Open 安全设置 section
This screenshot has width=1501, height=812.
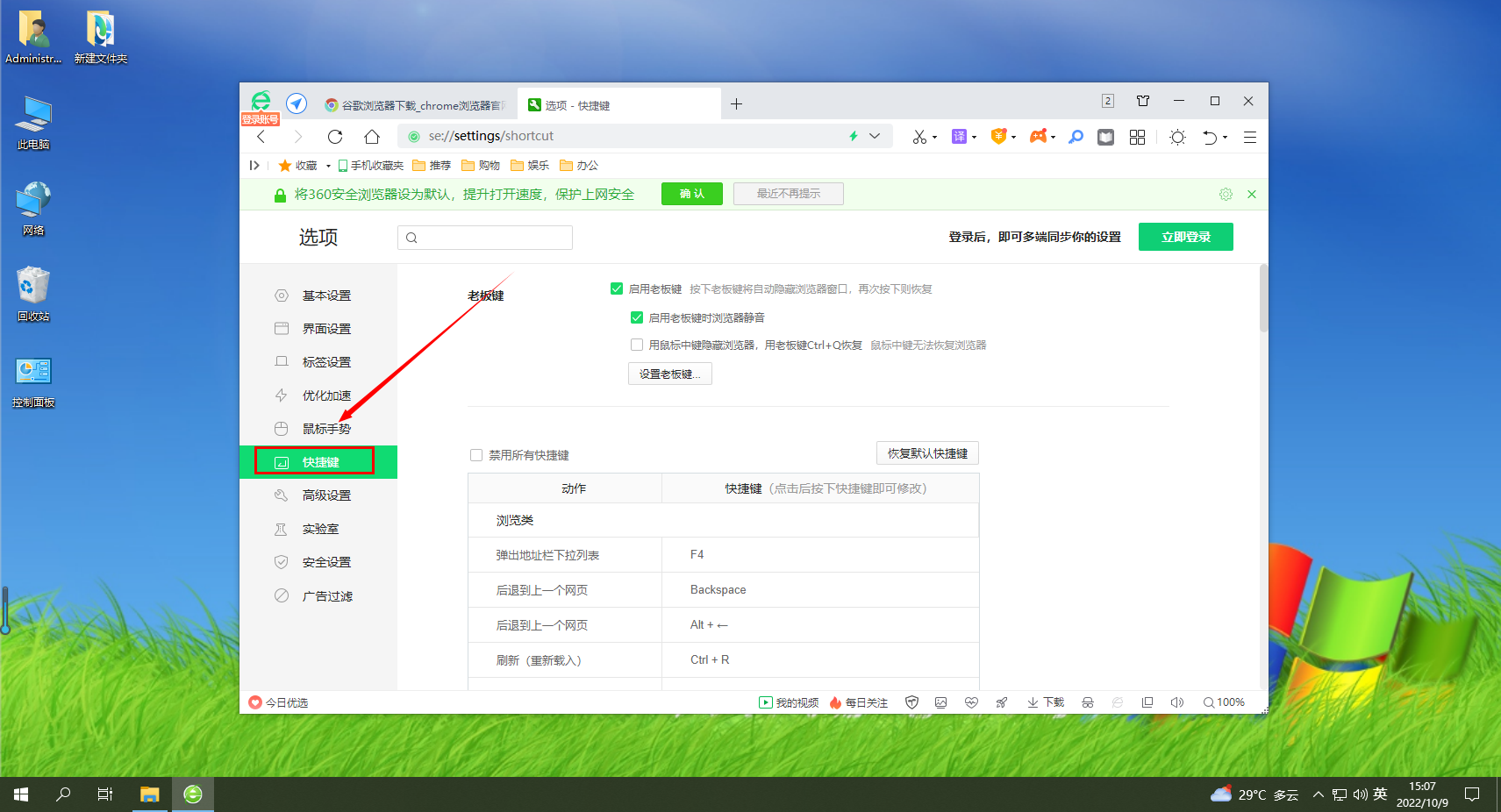coord(318,562)
